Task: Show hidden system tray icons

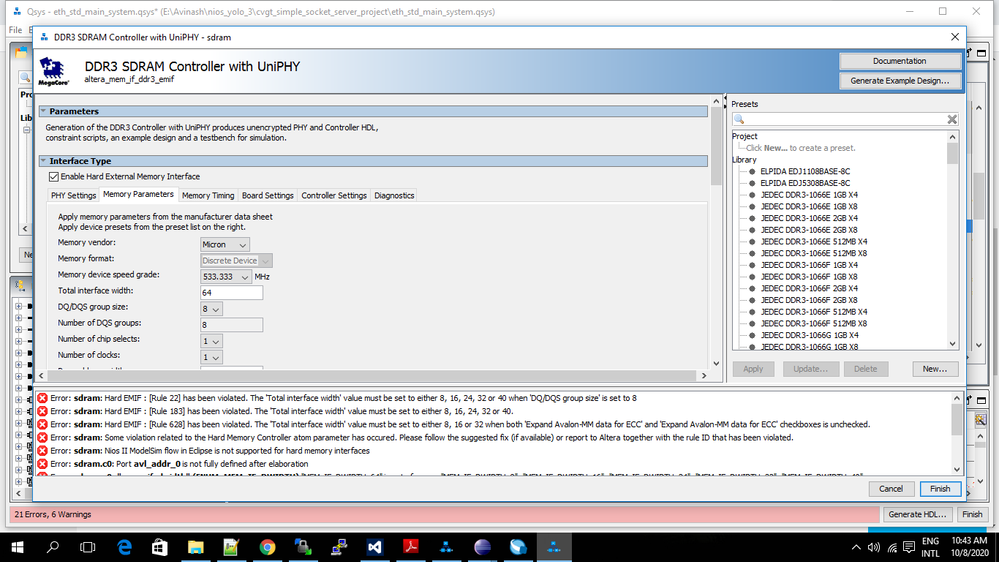Action: tap(856, 547)
